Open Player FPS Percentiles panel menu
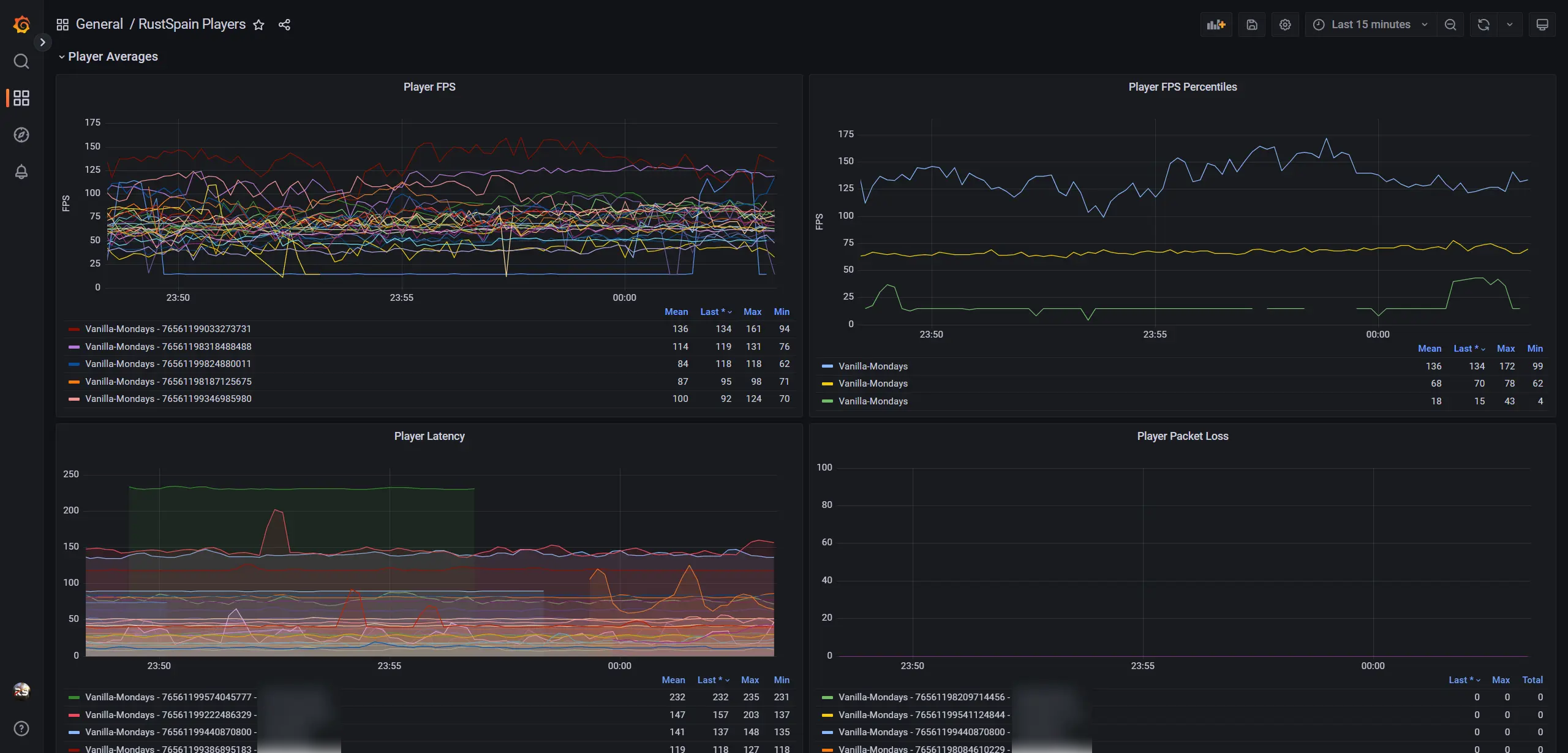Screen dimensions: 1568x753 tap(1183, 87)
